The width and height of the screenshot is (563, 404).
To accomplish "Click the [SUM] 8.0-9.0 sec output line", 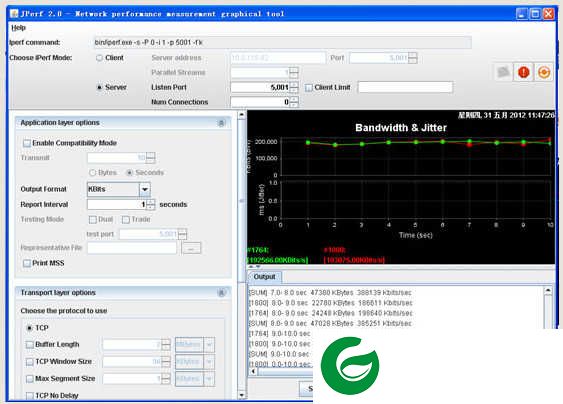I will point(330,324).
